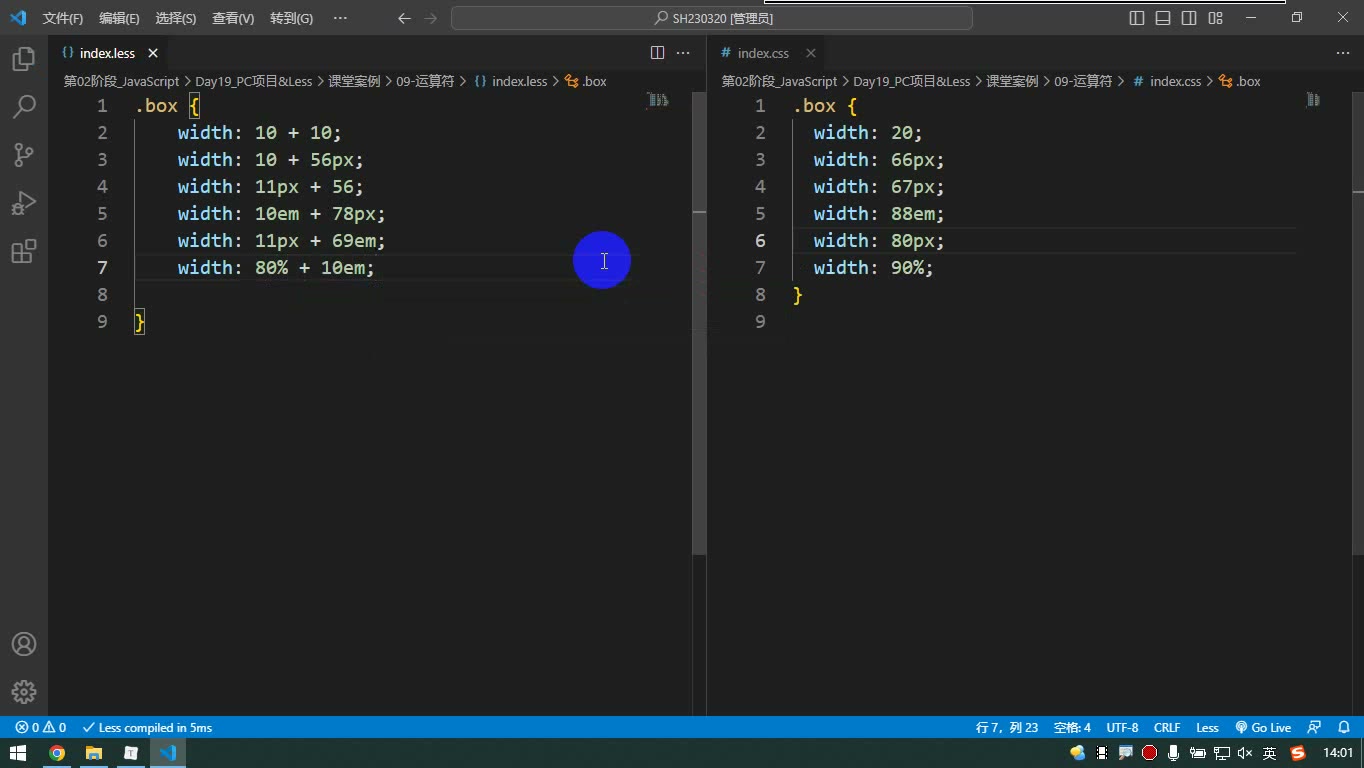The width and height of the screenshot is (1364, 768).
Task: Open the Manage gear icon
Action: (24, 692)
